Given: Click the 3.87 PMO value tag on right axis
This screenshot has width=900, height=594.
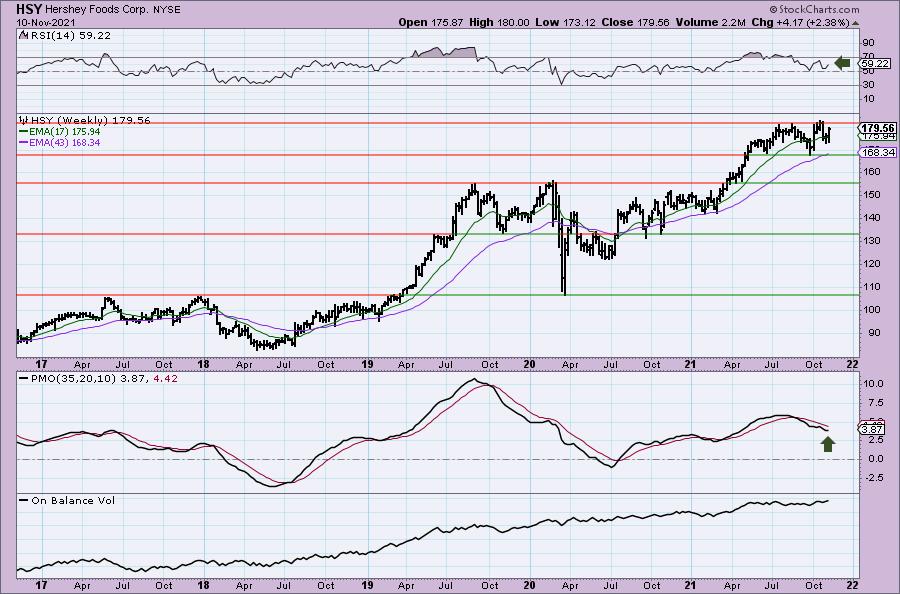Looking at the screenshot, I should (872, 429).
